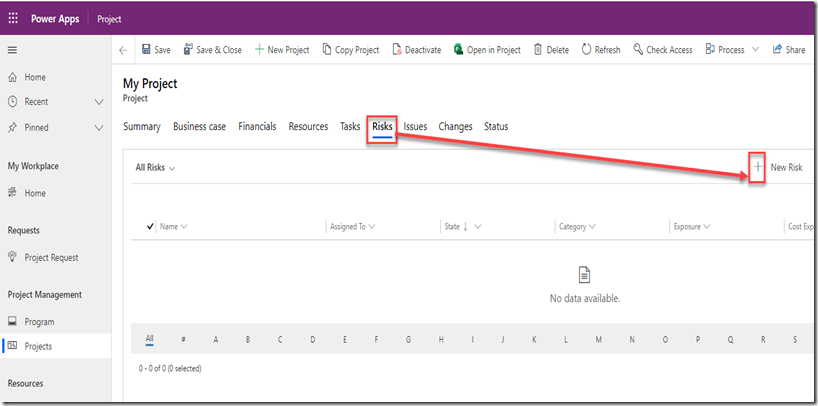Switch to the Financials tab
Screen dimensions: 818x406
point(257,127)
